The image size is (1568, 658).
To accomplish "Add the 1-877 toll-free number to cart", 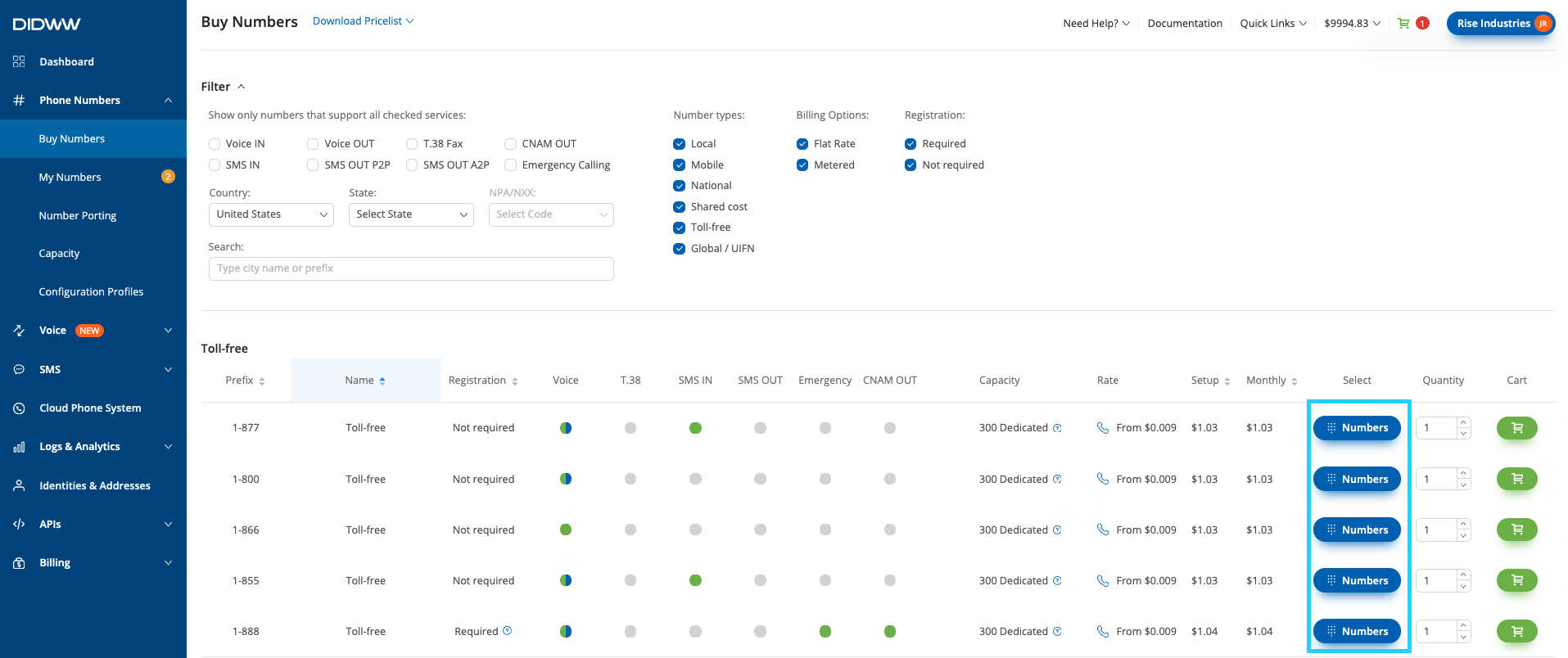I will [1516, 428].
